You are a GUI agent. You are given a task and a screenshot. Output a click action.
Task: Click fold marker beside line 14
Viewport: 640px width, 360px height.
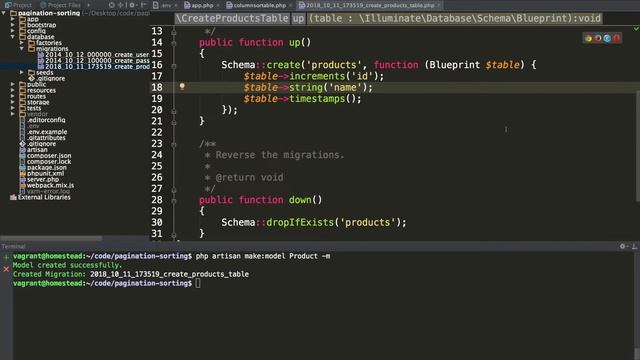174,43
